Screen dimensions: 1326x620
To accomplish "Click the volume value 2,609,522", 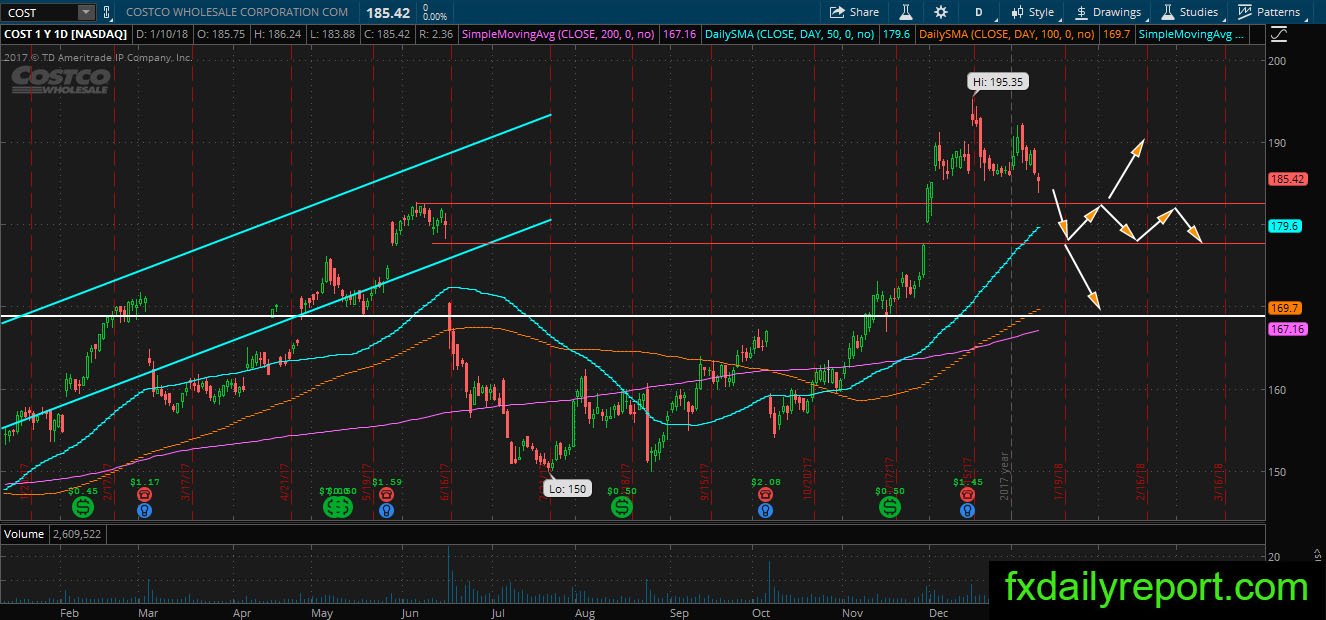I will point(77,534).
